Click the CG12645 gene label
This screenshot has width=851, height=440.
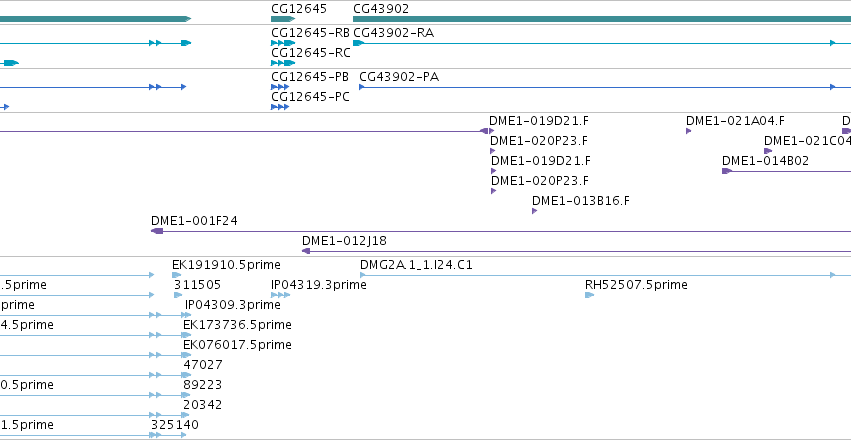point(299,9)
